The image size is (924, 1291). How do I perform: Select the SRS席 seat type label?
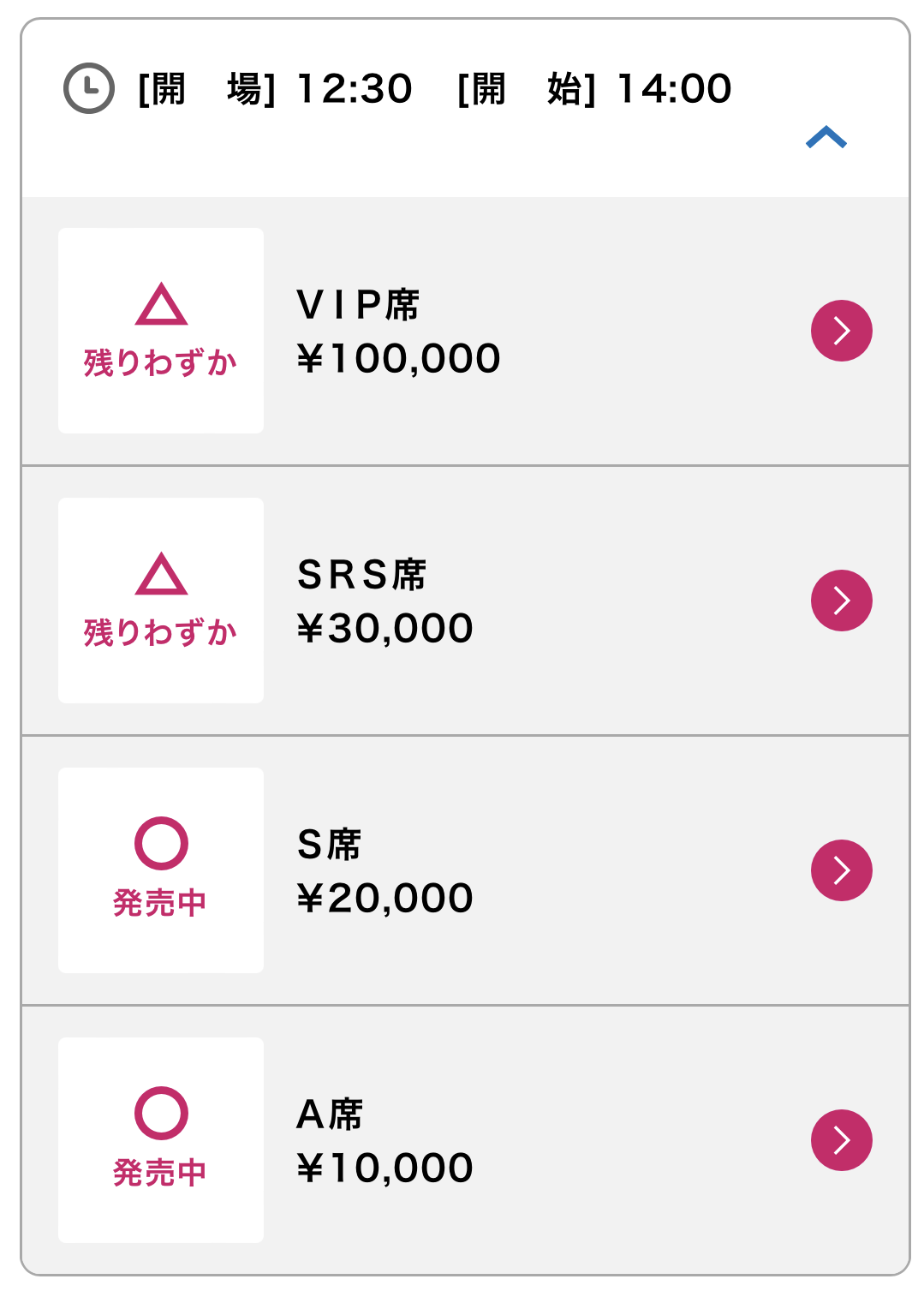click(x=361, y=575)
